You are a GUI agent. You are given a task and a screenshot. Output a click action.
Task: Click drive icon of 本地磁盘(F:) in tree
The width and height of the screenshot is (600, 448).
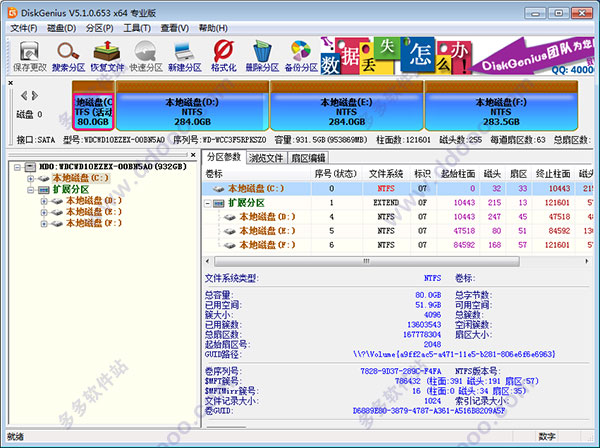point(57,223)
